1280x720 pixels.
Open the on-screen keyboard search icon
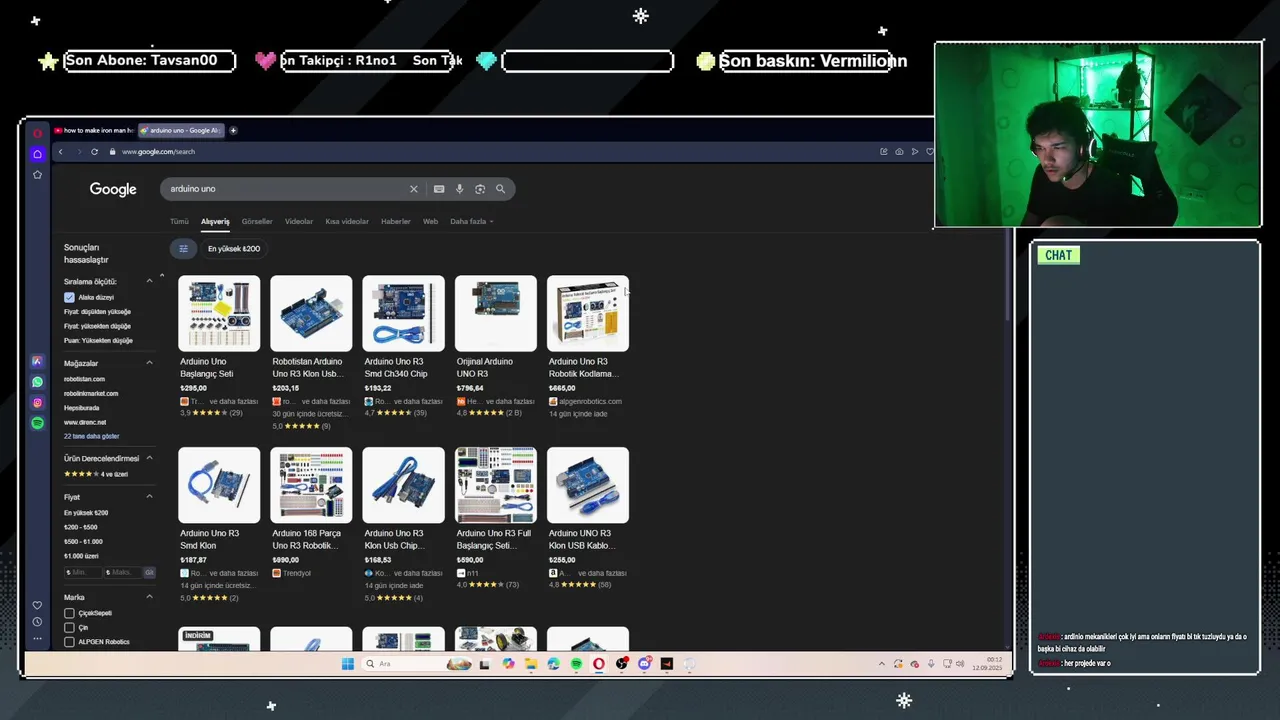tap(439, 189)
